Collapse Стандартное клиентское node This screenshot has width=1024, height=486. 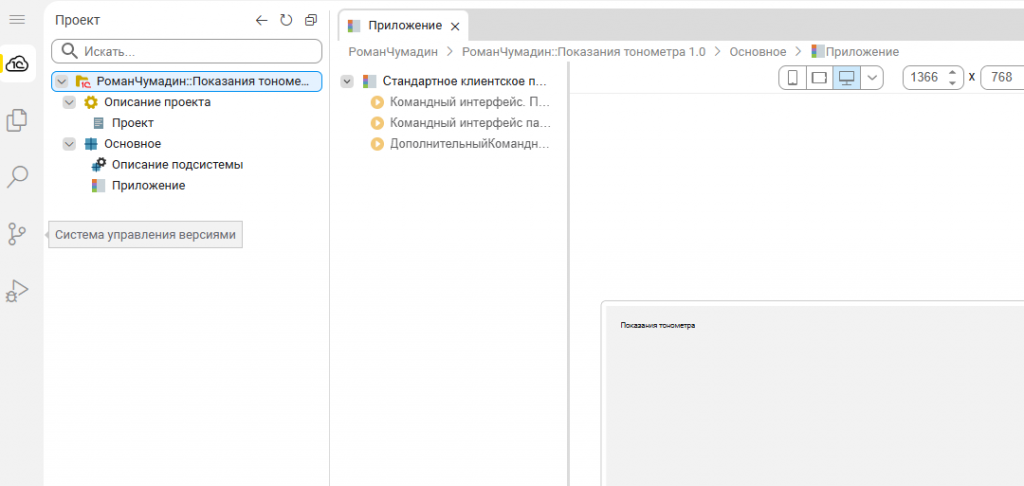click(348, 82)
